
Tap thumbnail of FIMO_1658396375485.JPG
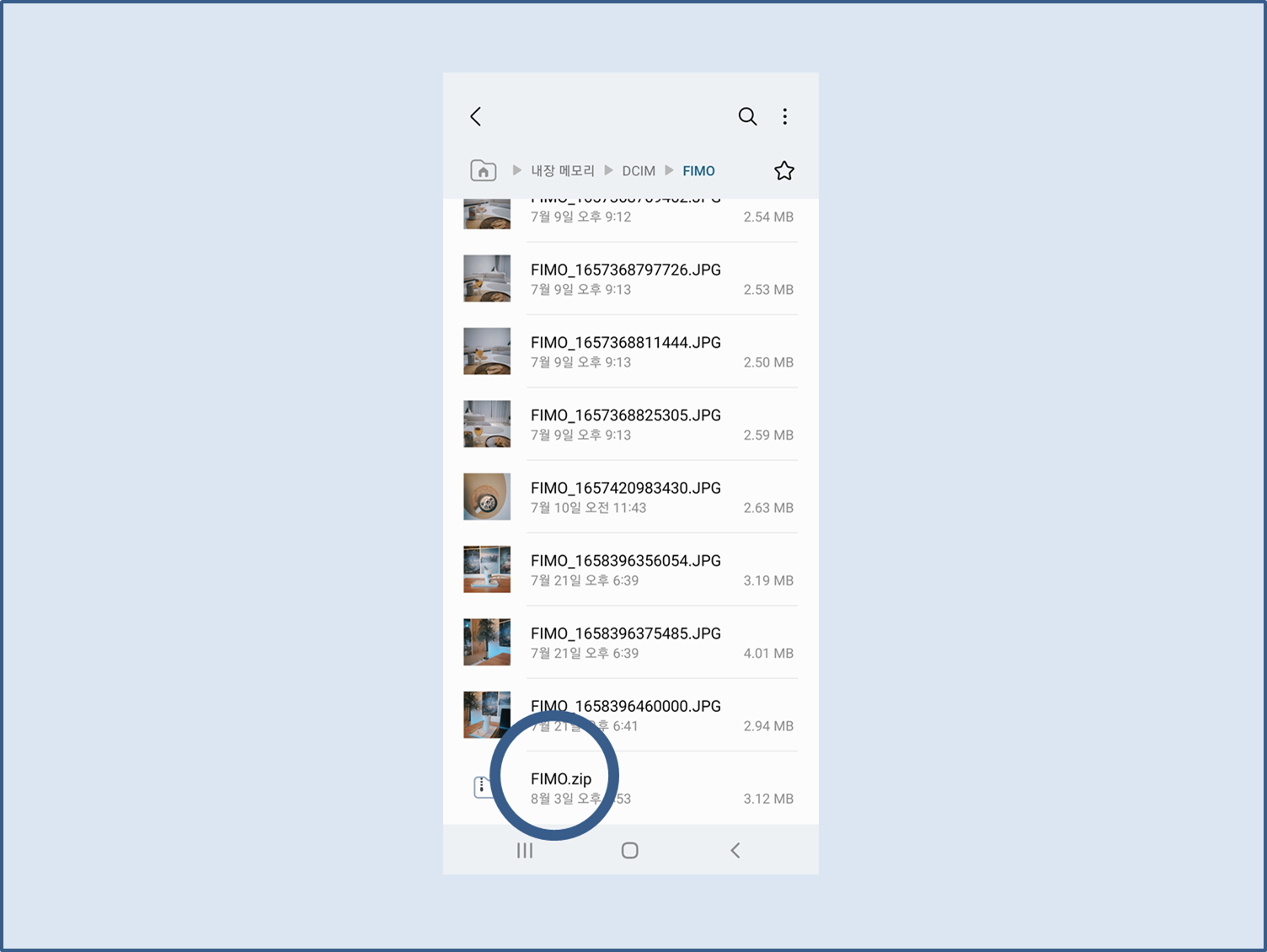click(487, 642)
